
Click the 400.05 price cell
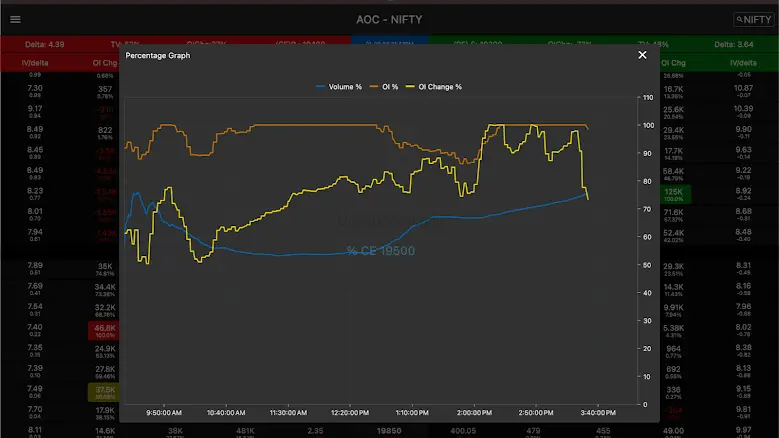(463, 431)
